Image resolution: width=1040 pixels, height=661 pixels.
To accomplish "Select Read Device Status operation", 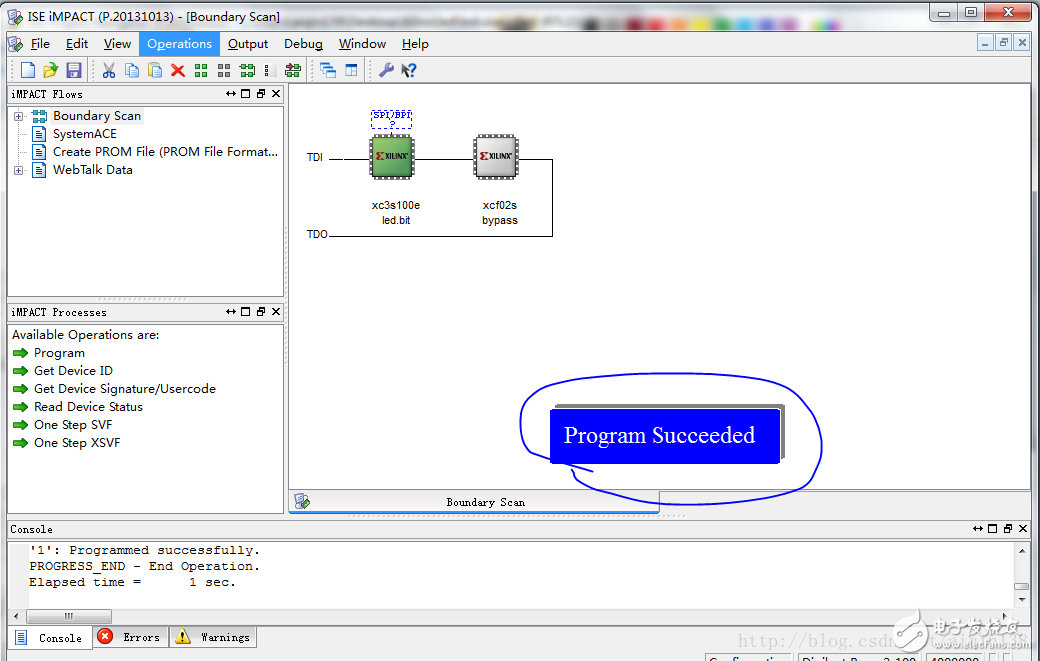I will point(86,406).
